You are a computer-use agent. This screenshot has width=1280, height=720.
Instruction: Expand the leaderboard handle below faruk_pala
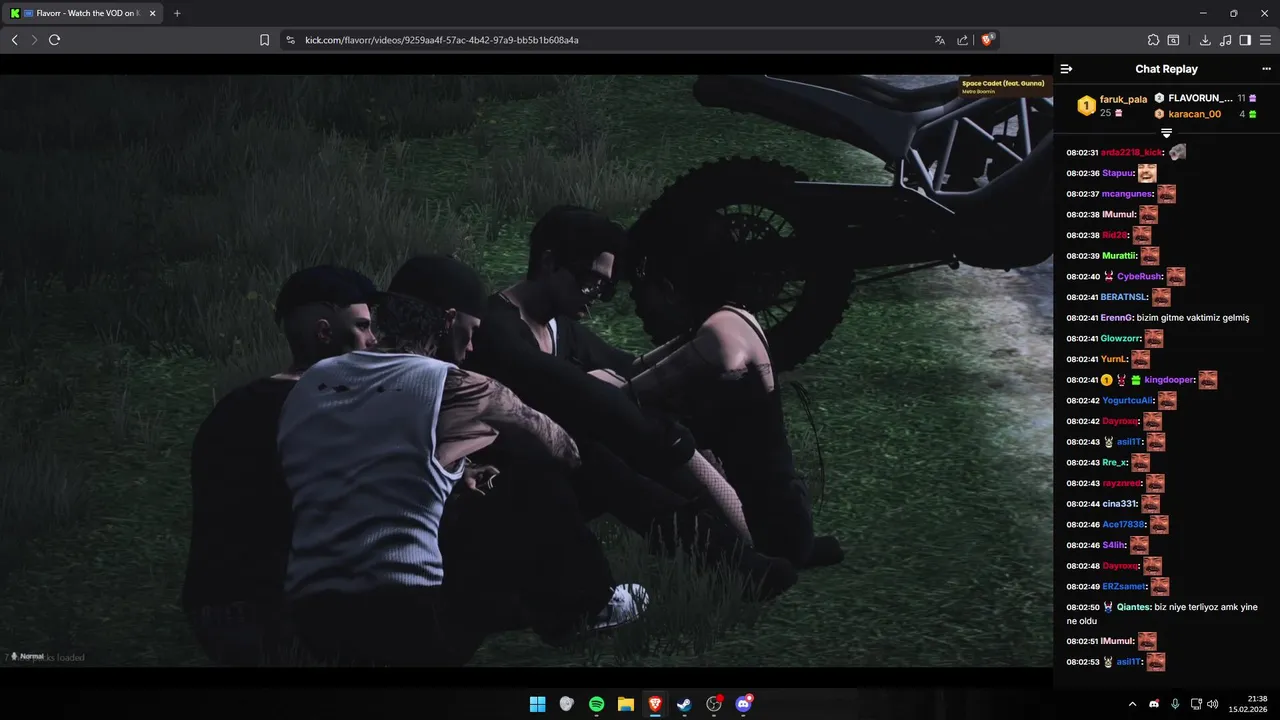click(x=1166, y=133)
